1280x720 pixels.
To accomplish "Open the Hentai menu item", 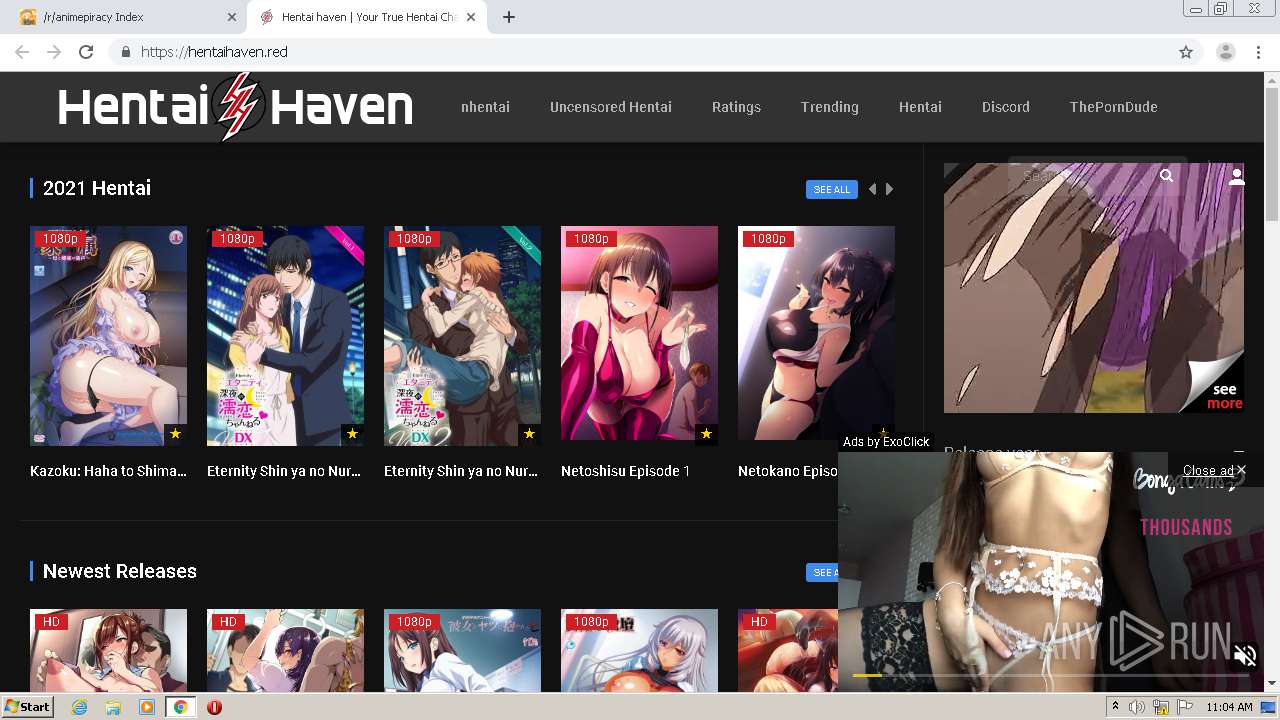I will point(920,107).
